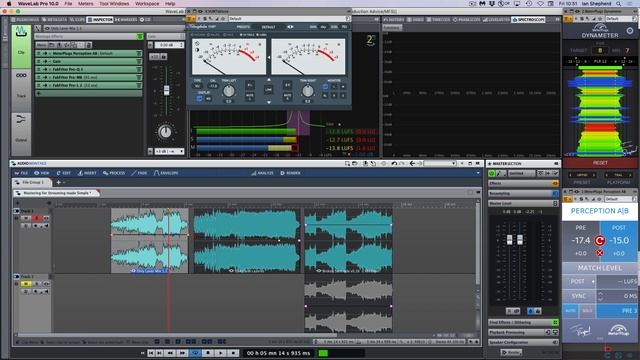Click the Reset button in Dynameter
Image resolution: width=640 pixels, height=360 pixels.
[600, 163]
